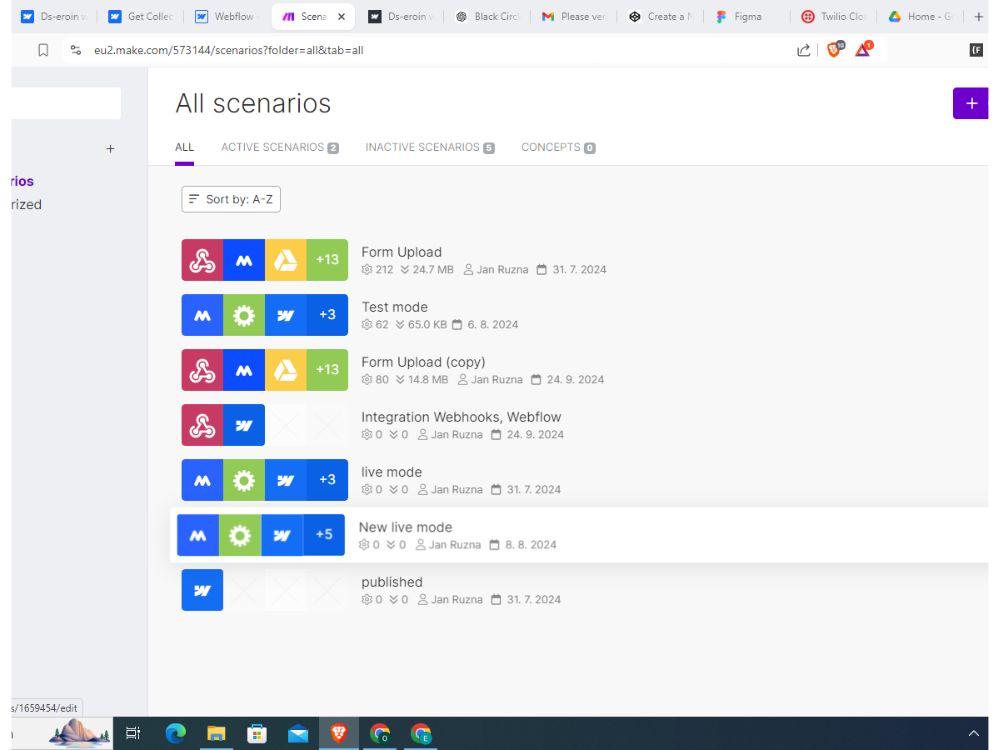Click the +3 badge in Test mode row
Image resolution: width=1000 pixels, height=750 pixels.
[x=327, y=315]
